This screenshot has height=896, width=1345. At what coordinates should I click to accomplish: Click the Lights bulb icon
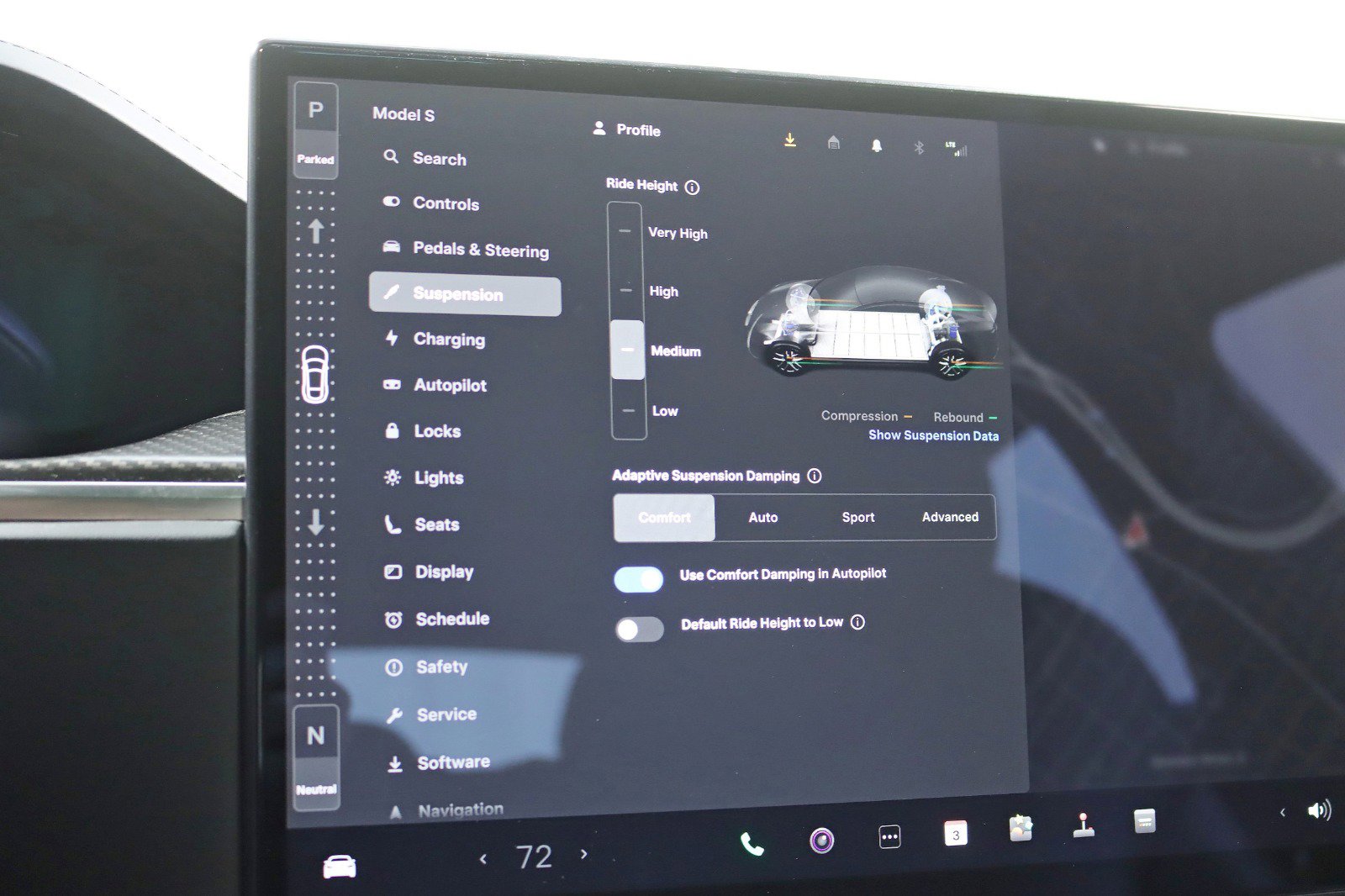click(393, 477)
